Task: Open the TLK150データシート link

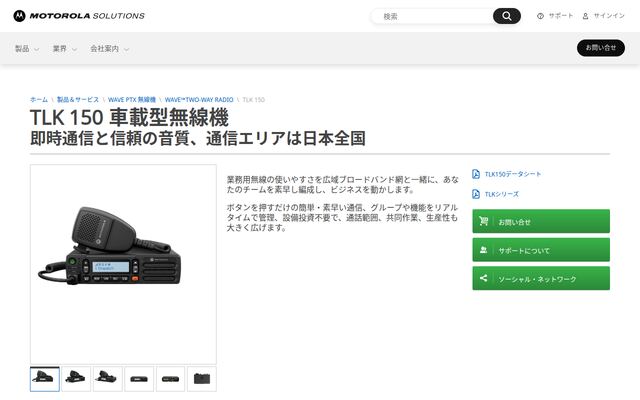Action: [x=513, y=174]
